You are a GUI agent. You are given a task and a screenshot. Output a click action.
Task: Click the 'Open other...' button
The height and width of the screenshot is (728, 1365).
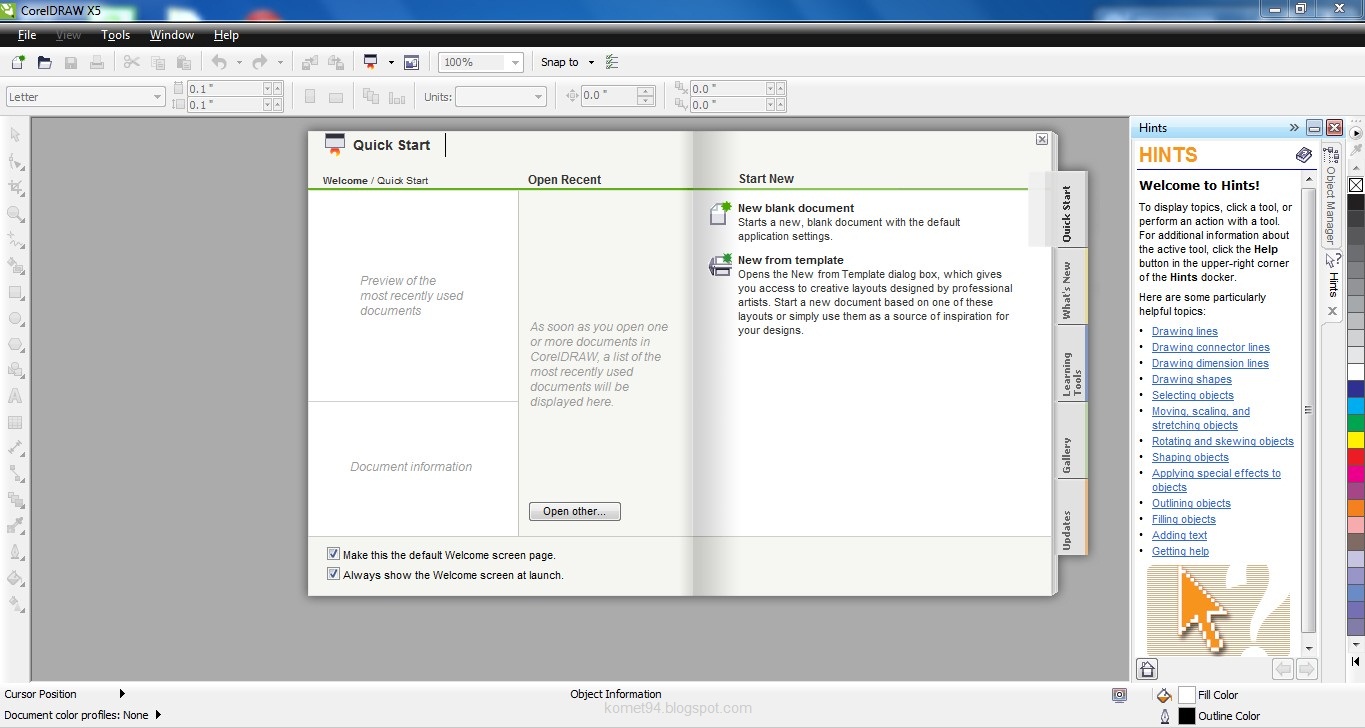tap(575, 511)
